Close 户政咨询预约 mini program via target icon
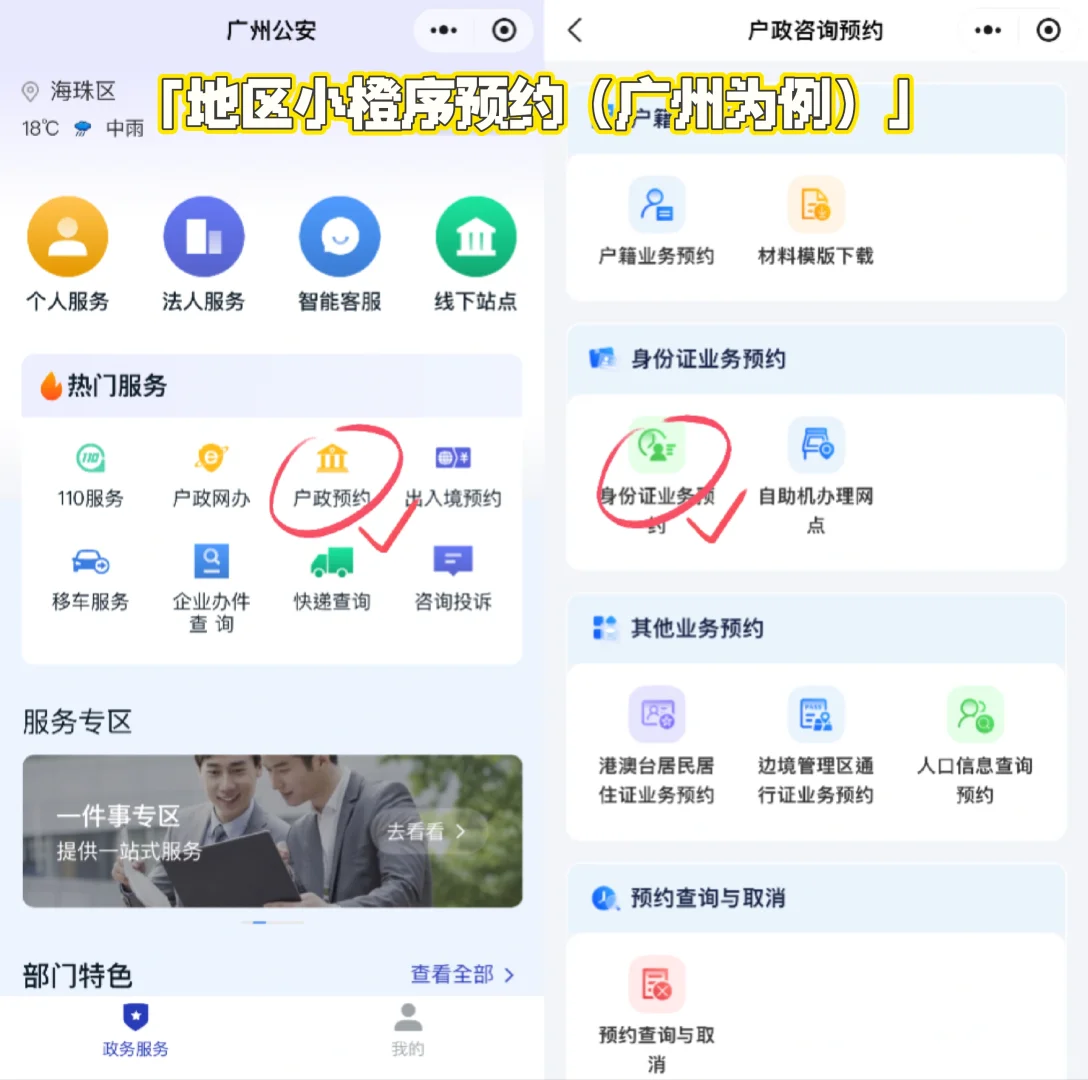The width and height of the screenshot is (1088, 1080). (1048, 31)
